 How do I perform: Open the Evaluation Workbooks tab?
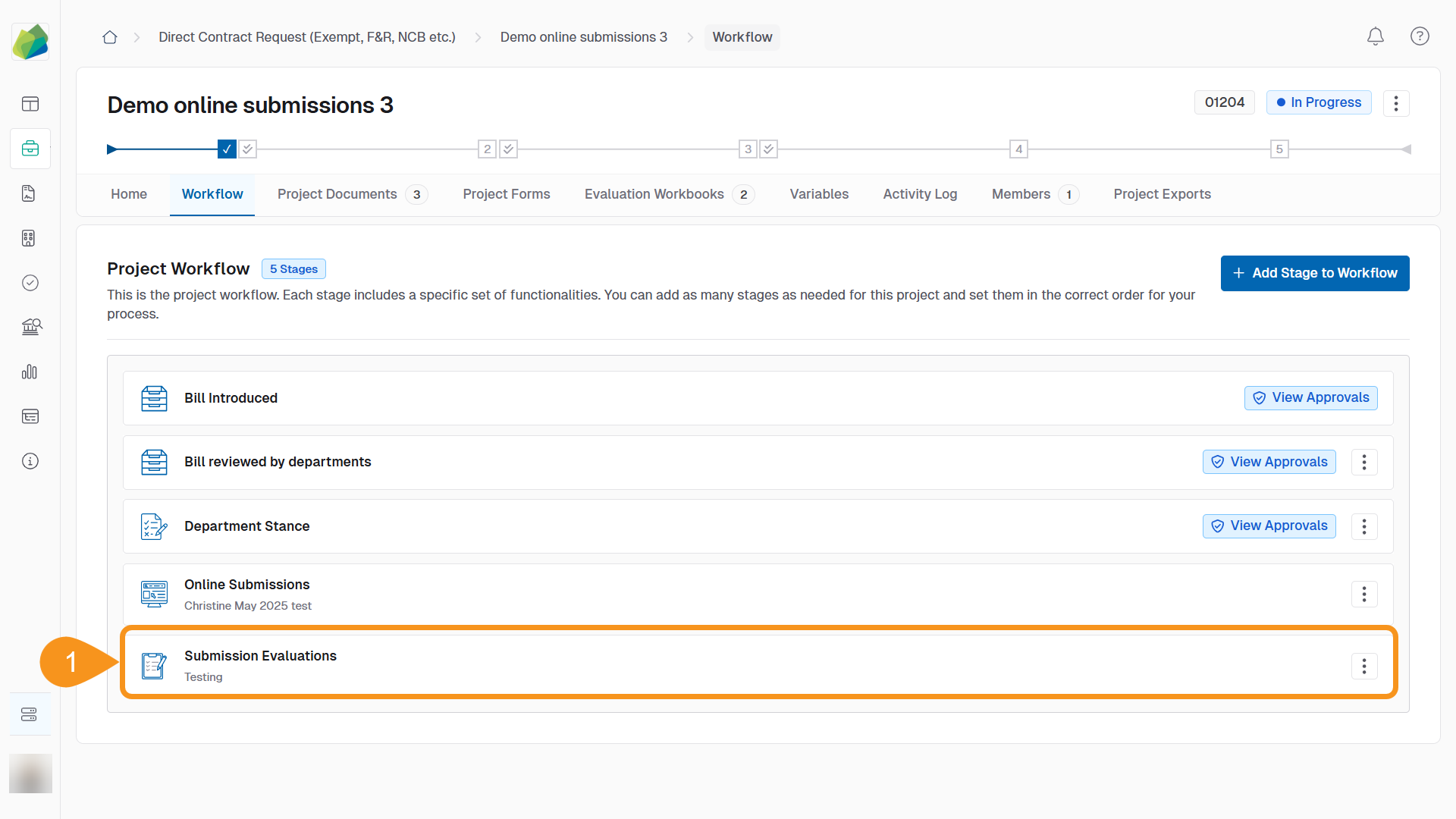click(x=654, y=194)
